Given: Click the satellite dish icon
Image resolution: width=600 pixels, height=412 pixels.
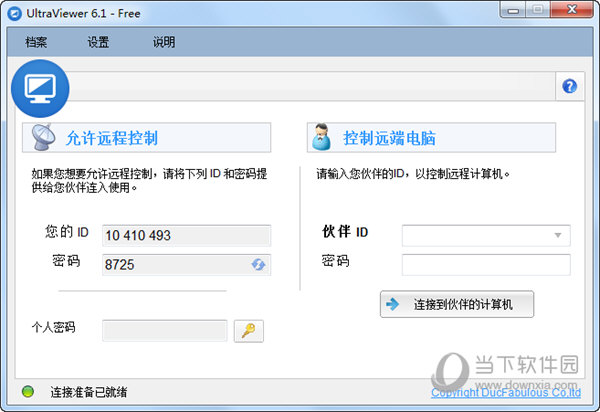Looking at the screenshot, I should pos(43,137).
